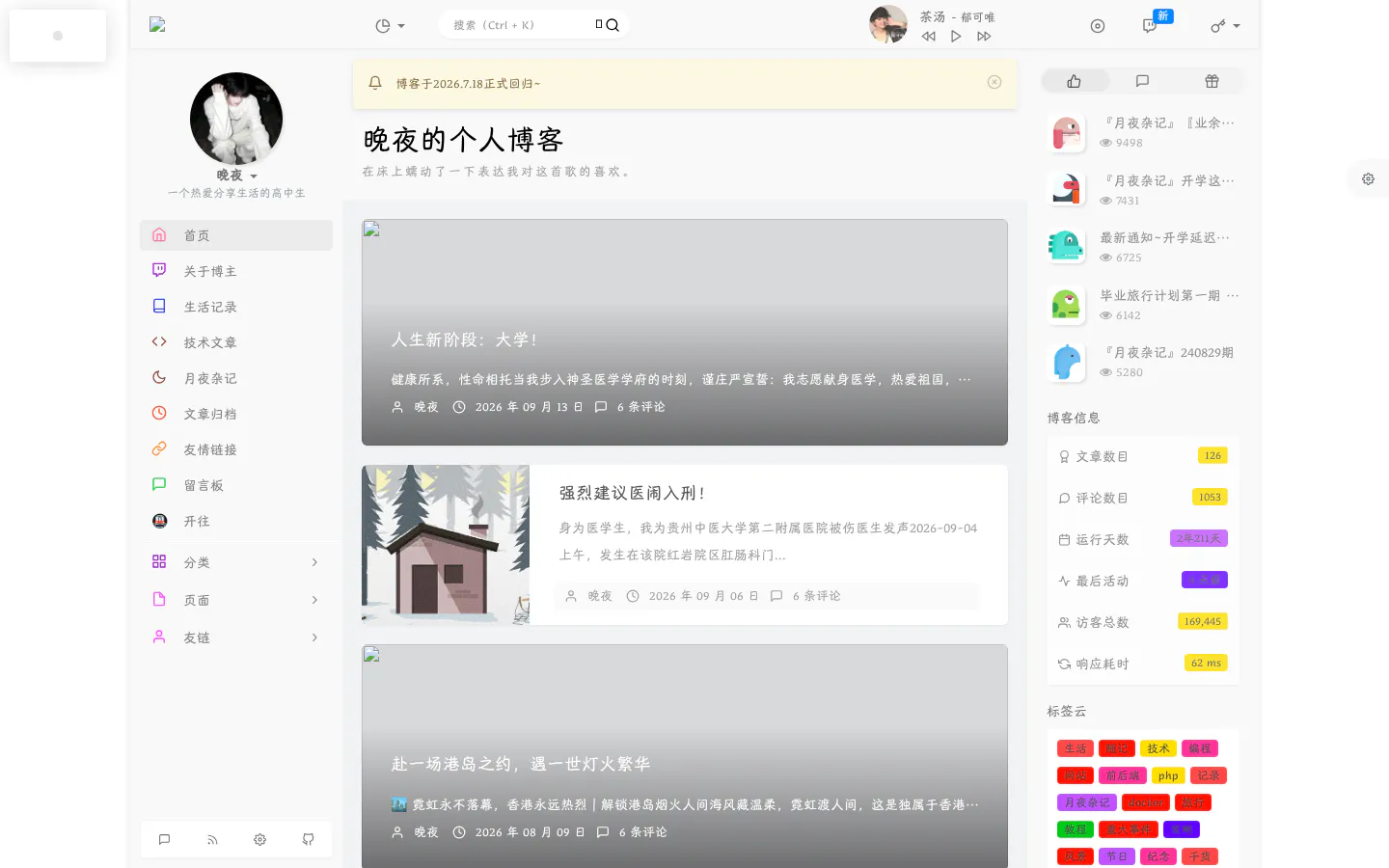Screen dimensions: 1389x868
Task: Expand the 晚夜 profile name dropdown
Action: tap(237, 176)
